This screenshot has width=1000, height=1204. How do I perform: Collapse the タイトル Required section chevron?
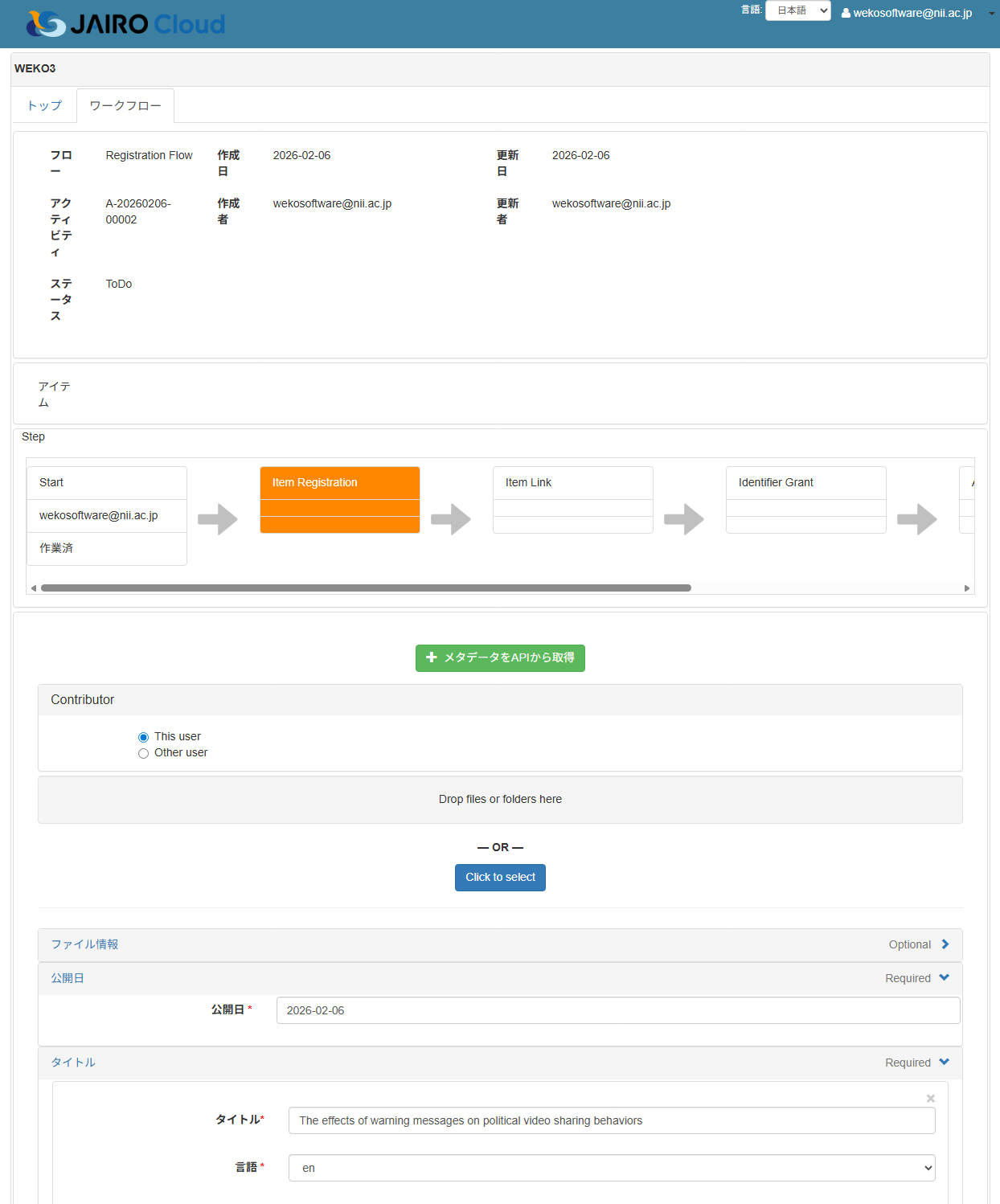[x=945, y=1063]
